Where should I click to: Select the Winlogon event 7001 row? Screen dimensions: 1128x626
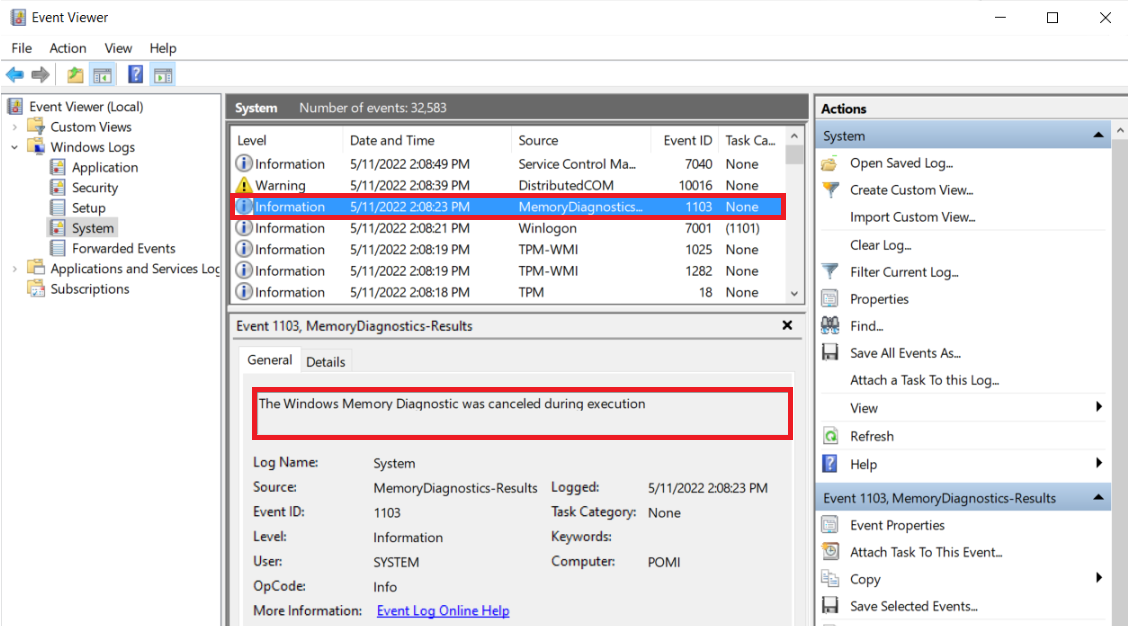(508, 228)
